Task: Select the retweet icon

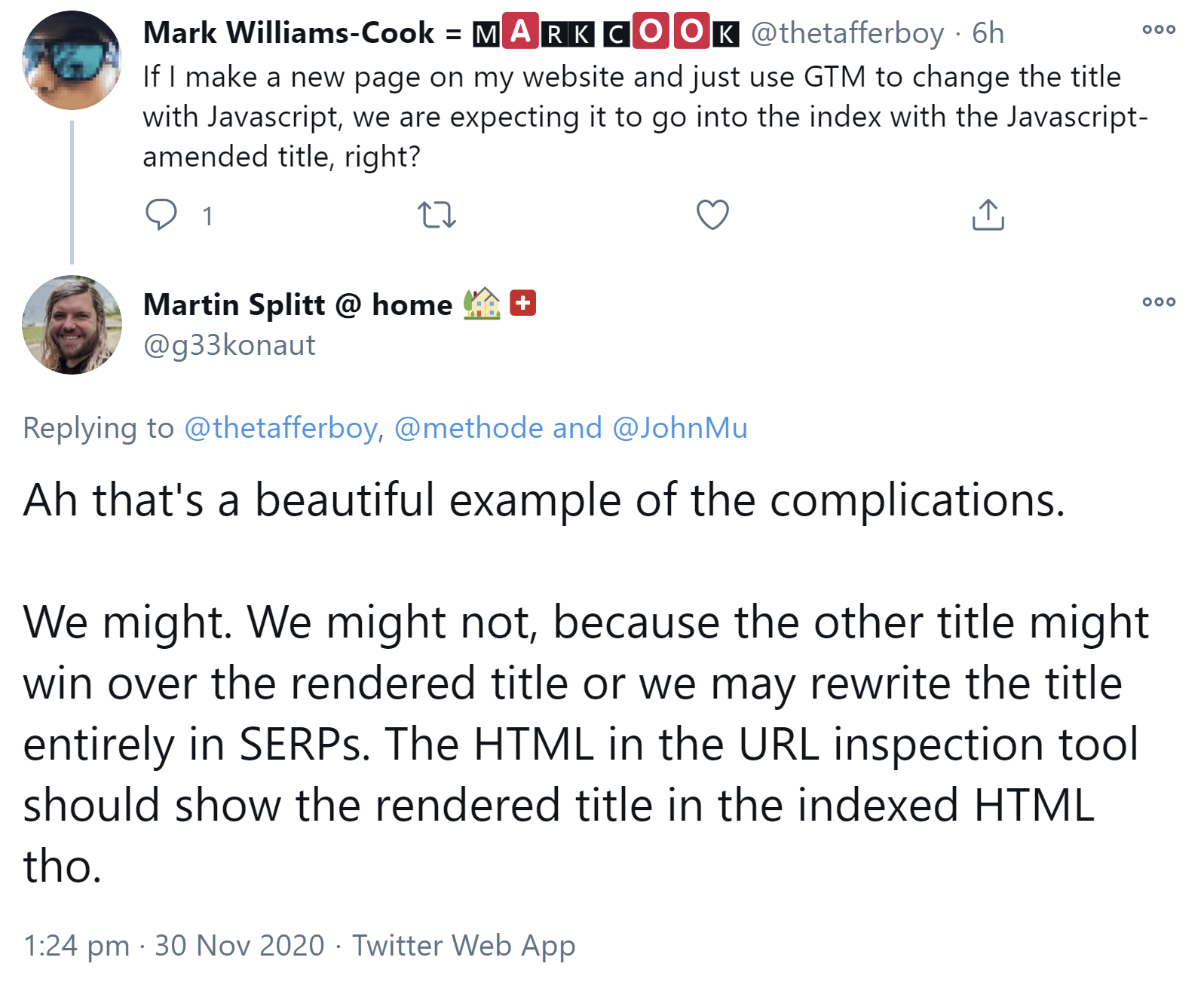Action: point(438,216)
